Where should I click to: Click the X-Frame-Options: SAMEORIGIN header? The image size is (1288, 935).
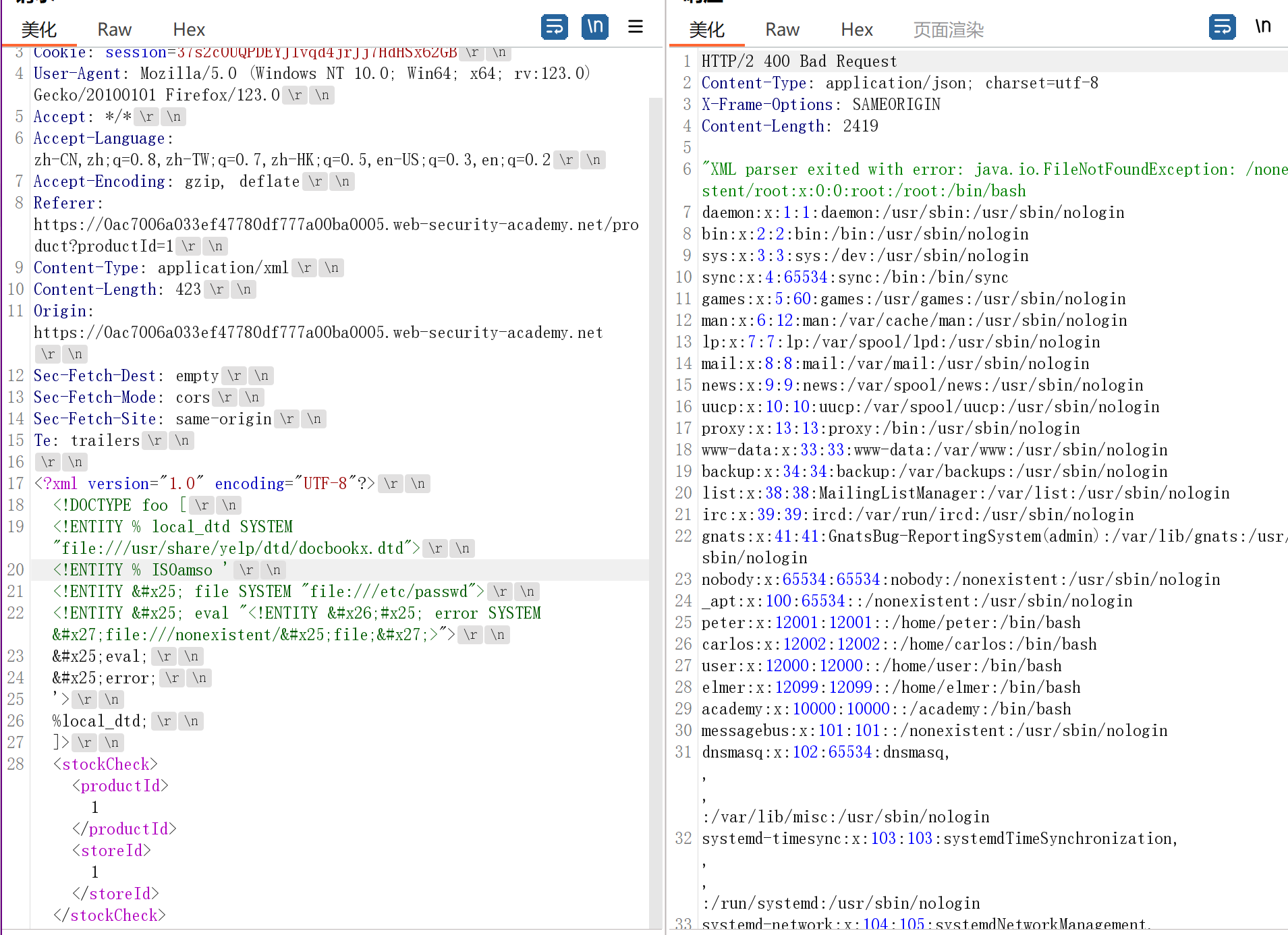click(x=821, y=105)
